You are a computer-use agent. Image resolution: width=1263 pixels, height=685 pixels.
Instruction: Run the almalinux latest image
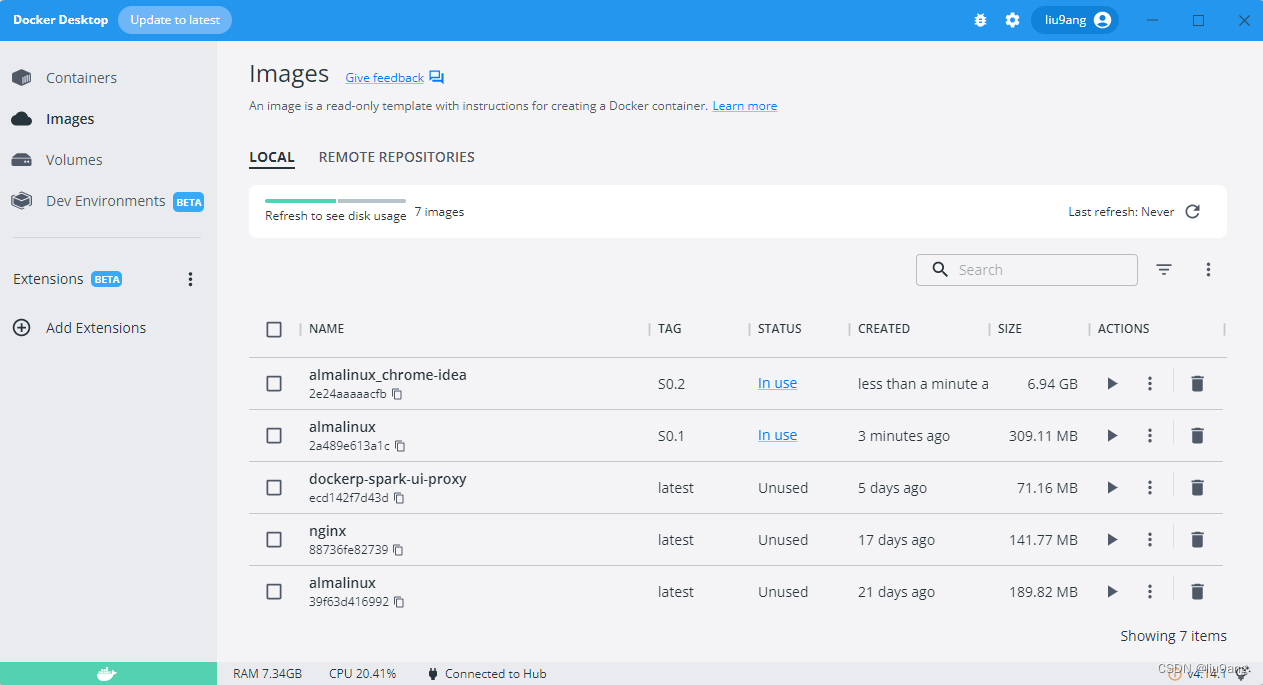1112,591
